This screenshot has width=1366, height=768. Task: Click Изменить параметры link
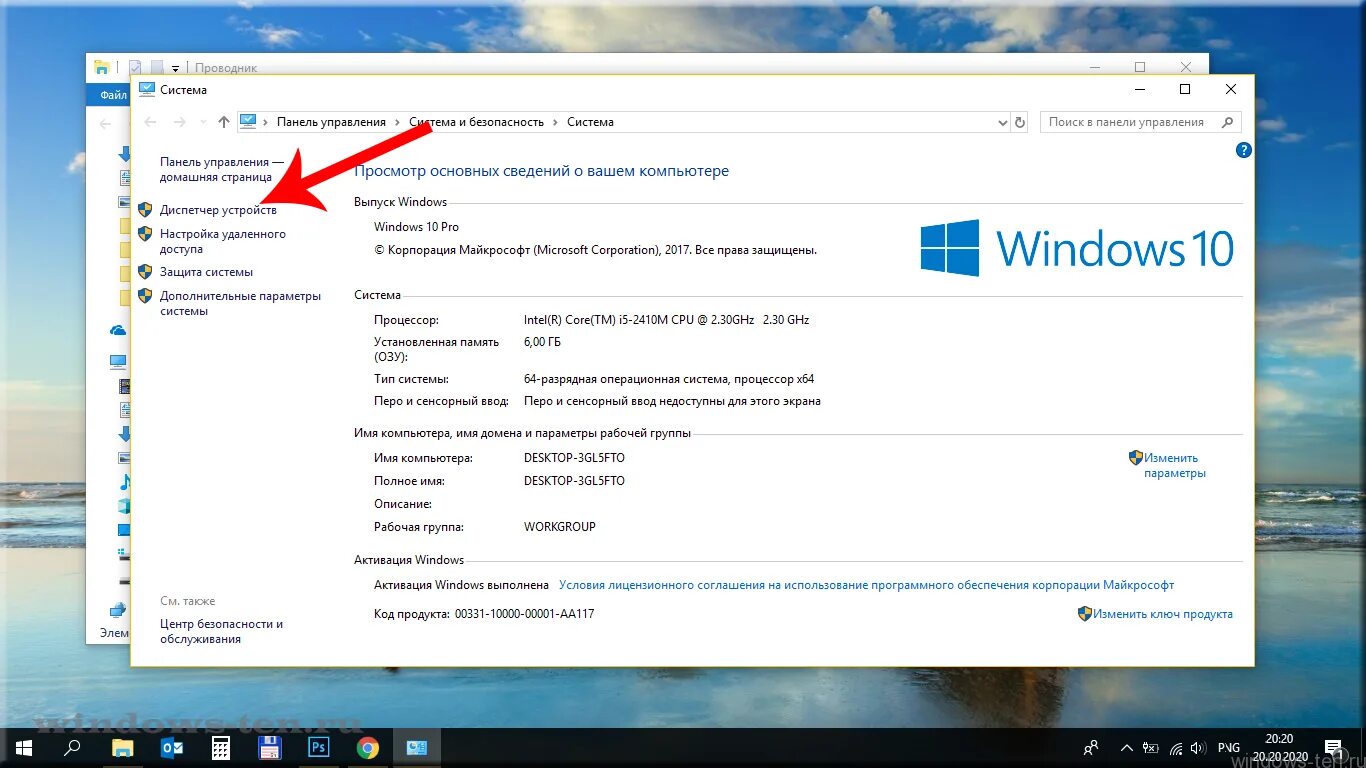(1174, 465)
